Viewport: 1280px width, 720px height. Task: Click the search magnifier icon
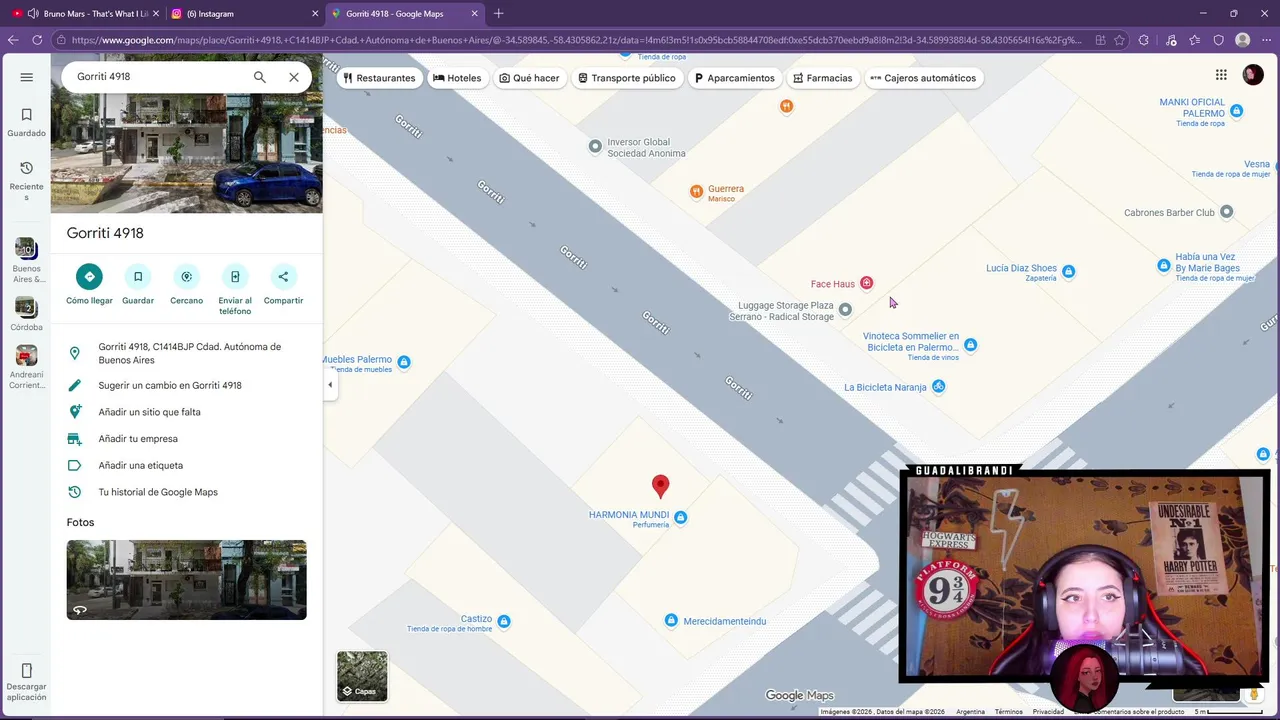coord(260,77)
